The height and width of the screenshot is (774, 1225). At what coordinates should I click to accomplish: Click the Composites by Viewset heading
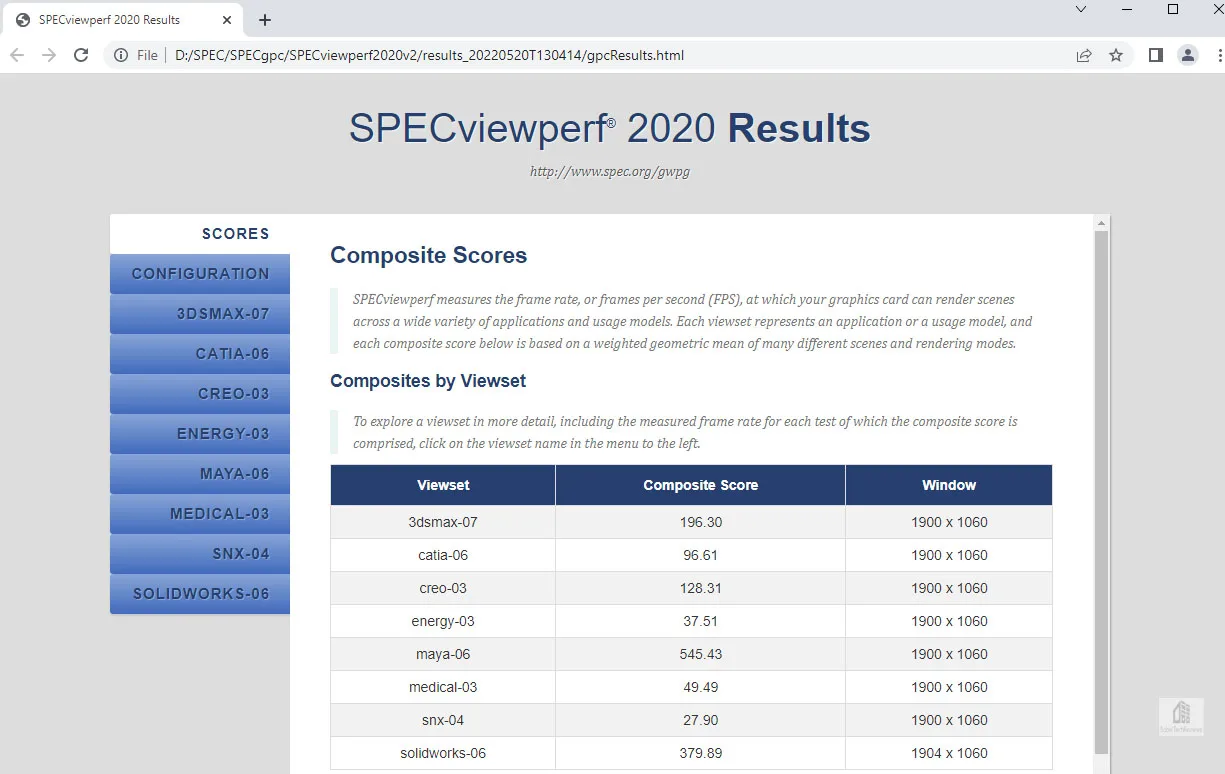[x=428, y=381]
